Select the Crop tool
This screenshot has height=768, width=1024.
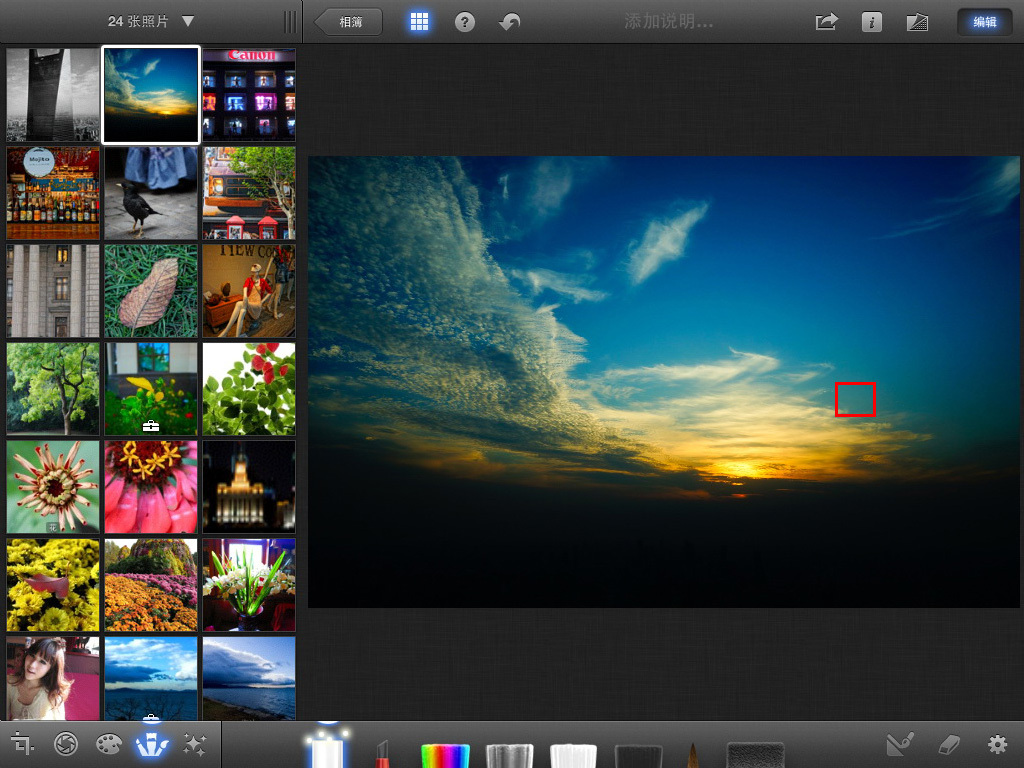[22, 744]
